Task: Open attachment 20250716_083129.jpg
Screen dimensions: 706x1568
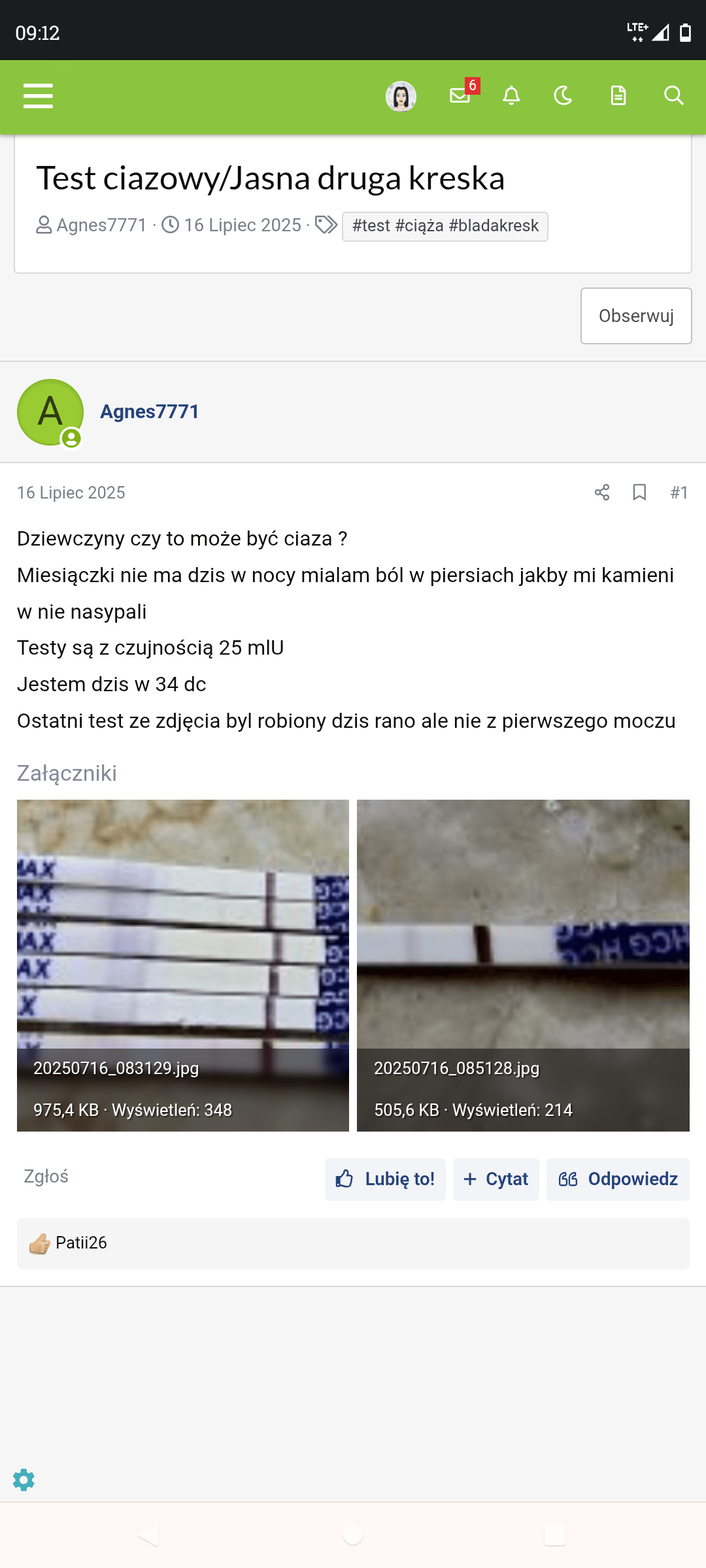Action: point(183,966)
